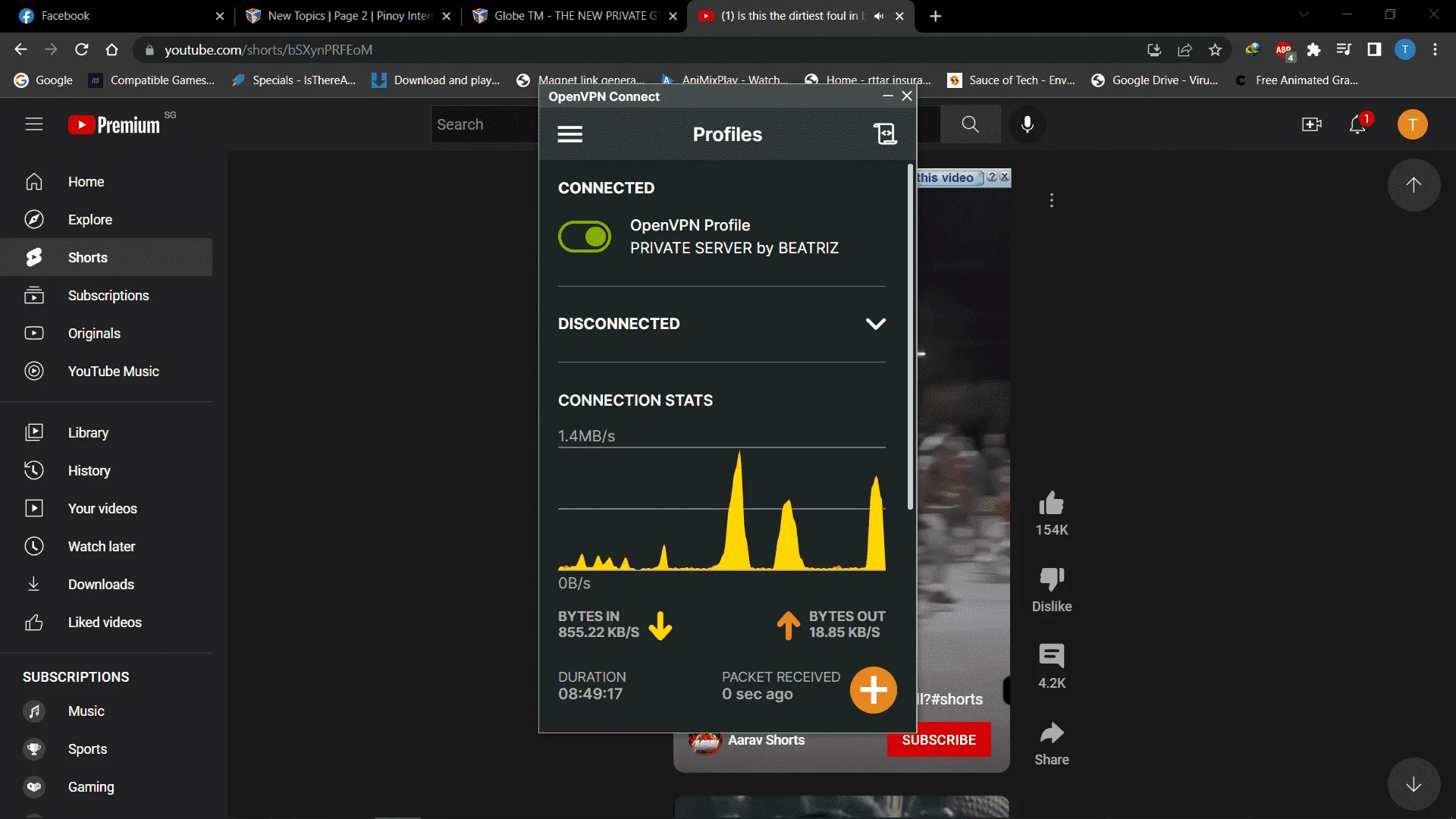
Task: Go to next short with down arrow
Action: click(1414, 784)
